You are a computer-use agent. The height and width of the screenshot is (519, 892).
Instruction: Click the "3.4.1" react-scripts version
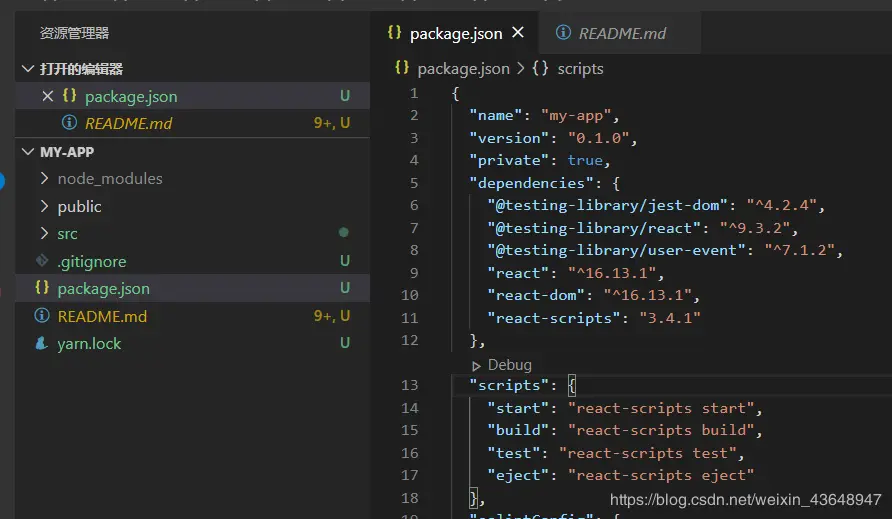tap(670, 318)
